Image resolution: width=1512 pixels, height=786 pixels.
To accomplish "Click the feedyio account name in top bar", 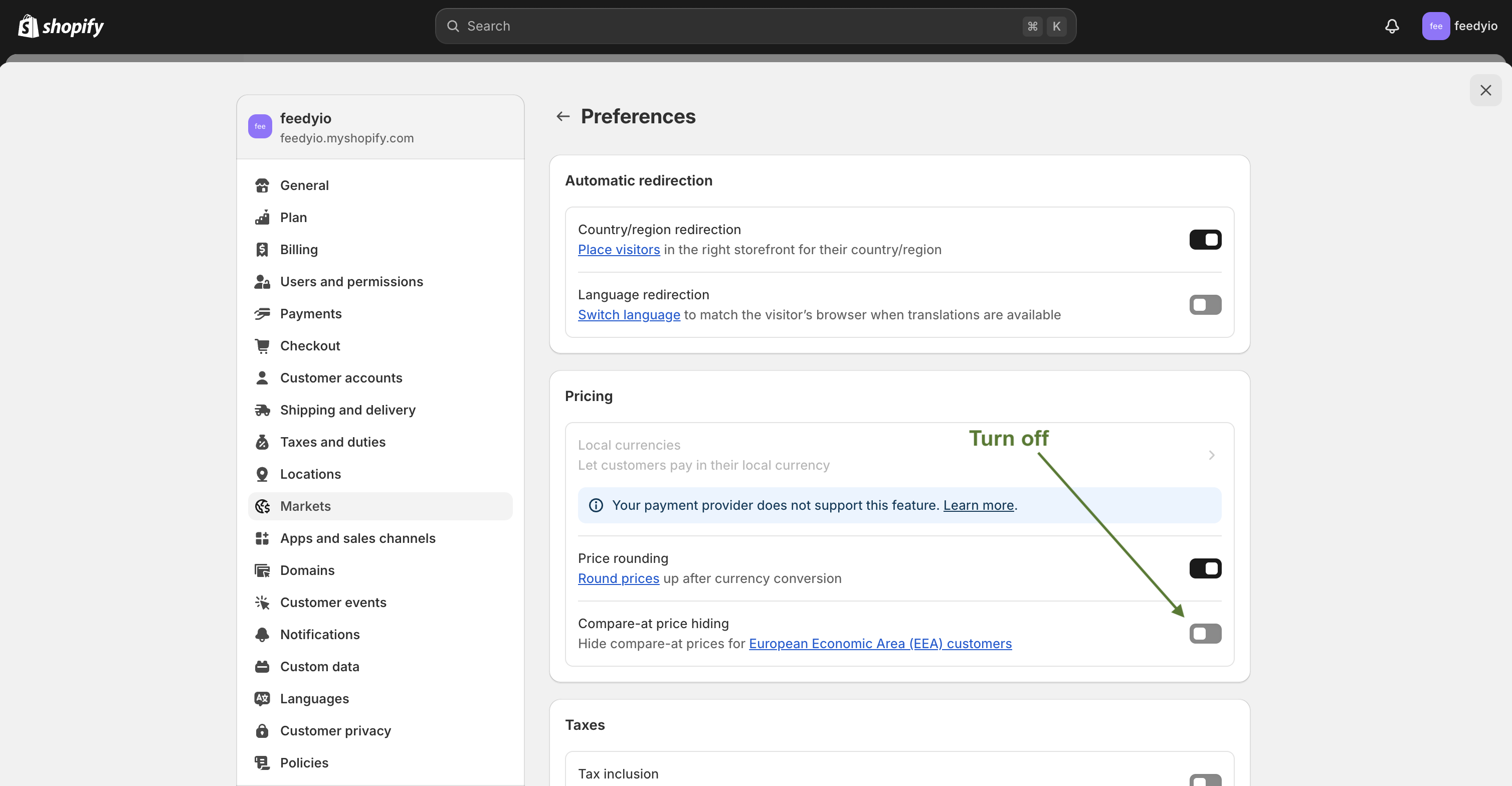I will (1475, 26).
